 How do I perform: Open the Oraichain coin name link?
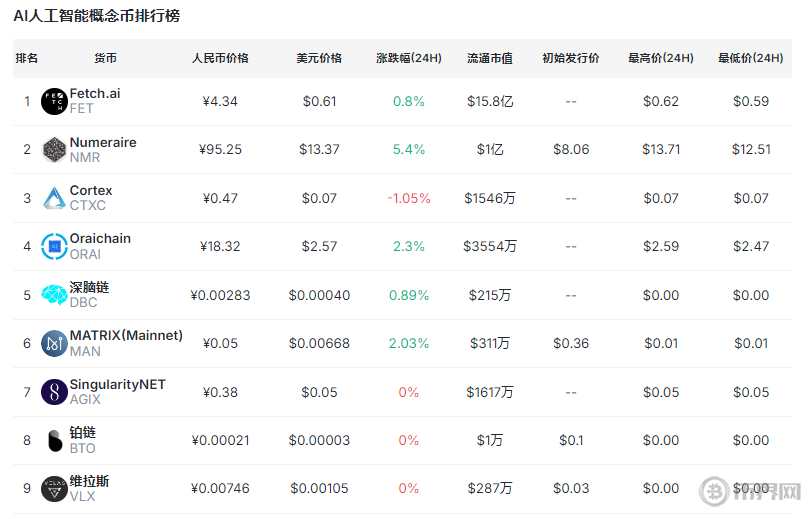[x=100, y=239]
